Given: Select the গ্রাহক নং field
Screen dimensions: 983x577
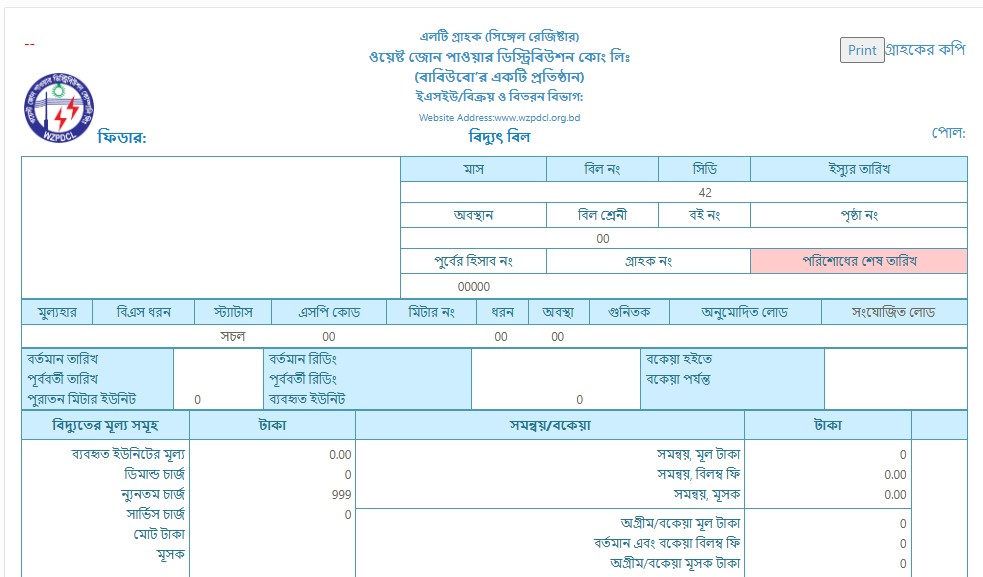Looking at the screenshot, I should tap(651, 260).
